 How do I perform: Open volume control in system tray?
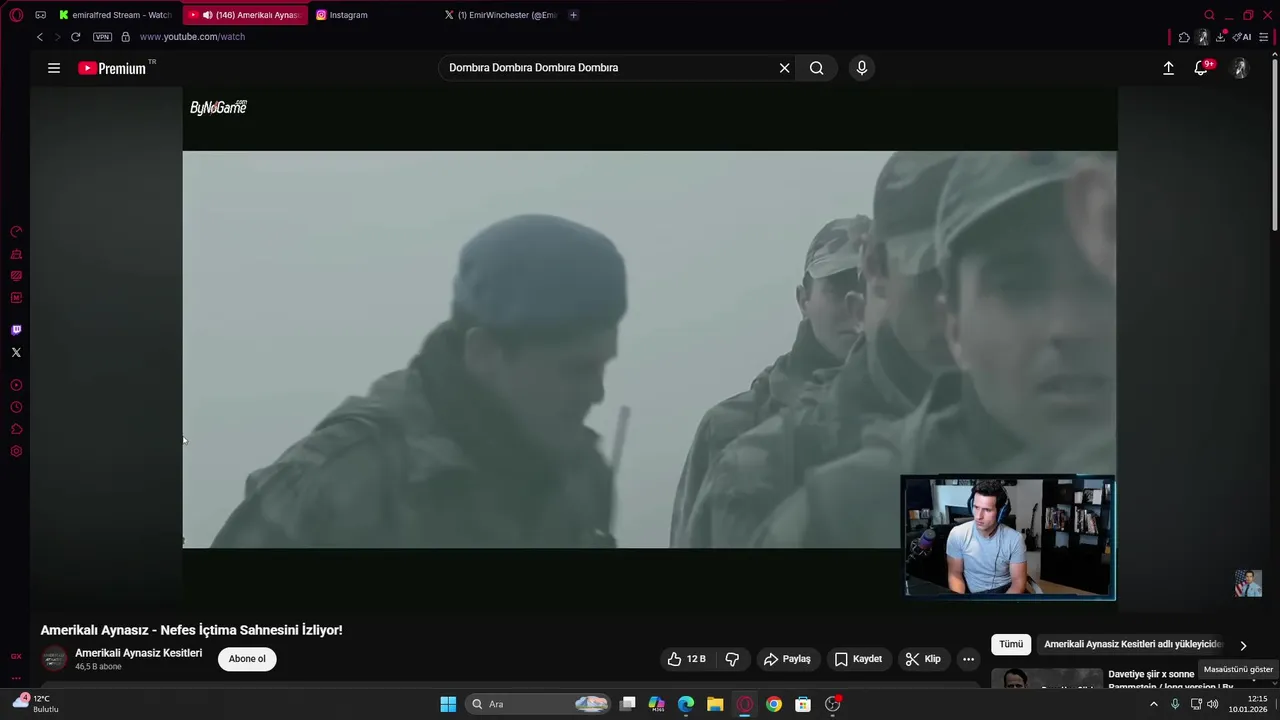(x=1212, y=704)
